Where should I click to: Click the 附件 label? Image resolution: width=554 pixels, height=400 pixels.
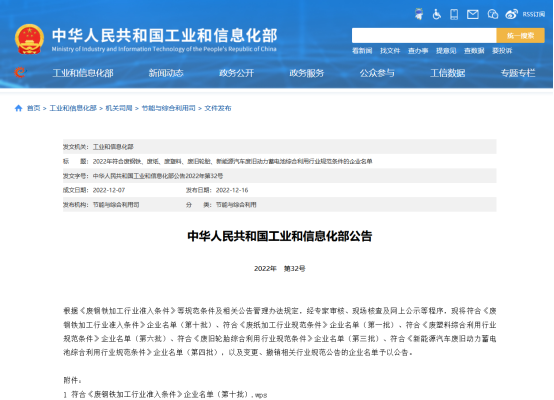pyautogui.click(x=72, y=380)
